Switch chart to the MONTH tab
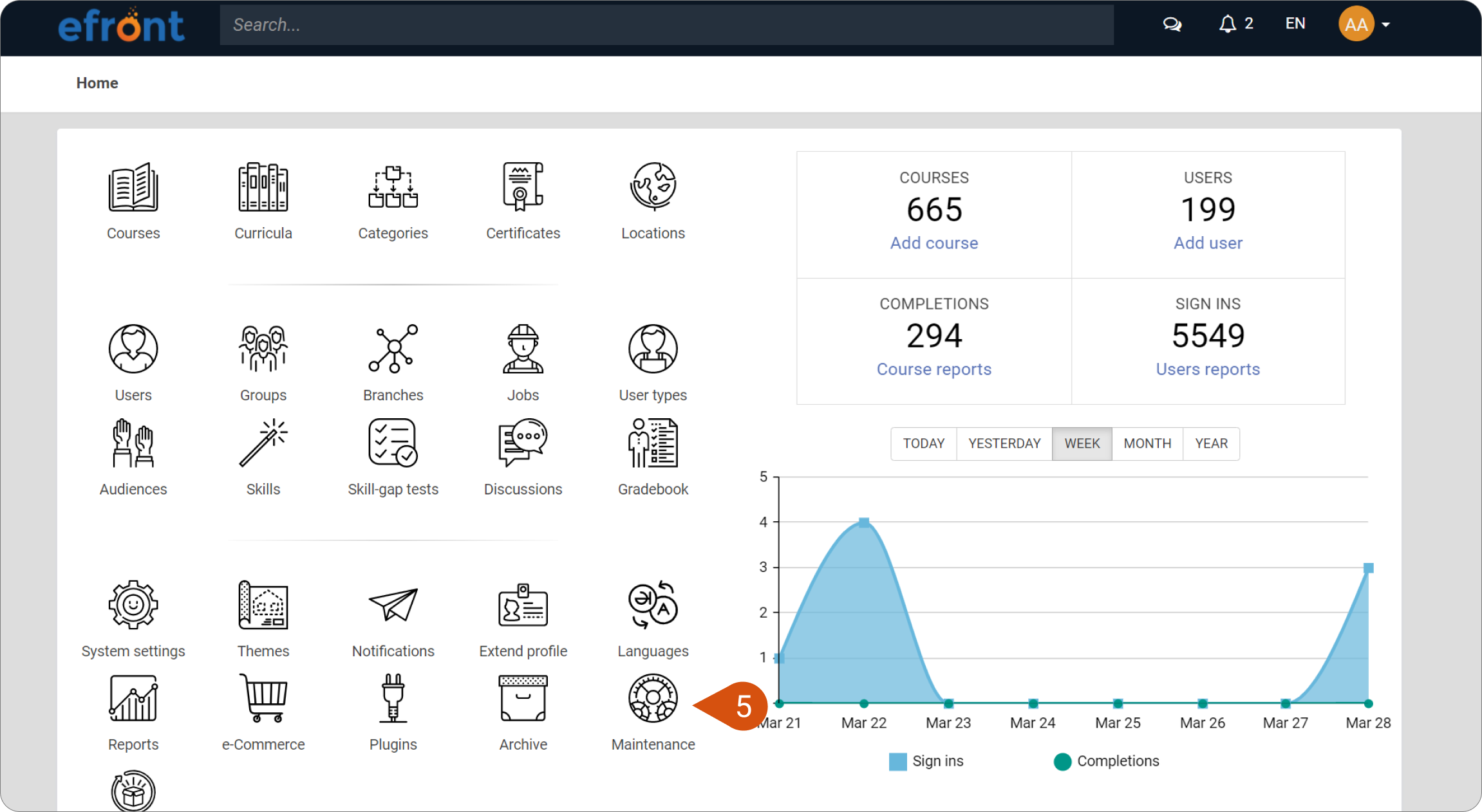 coord(1147,443)
